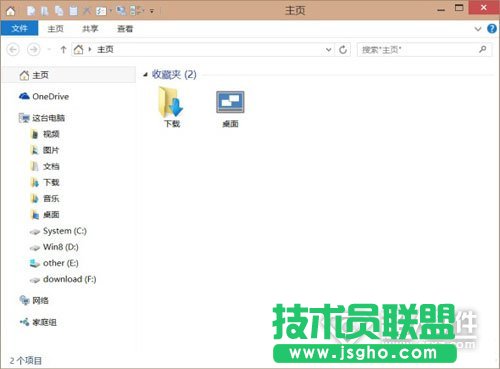Click the Win8 (D:) drive icon

click(35, 248)
